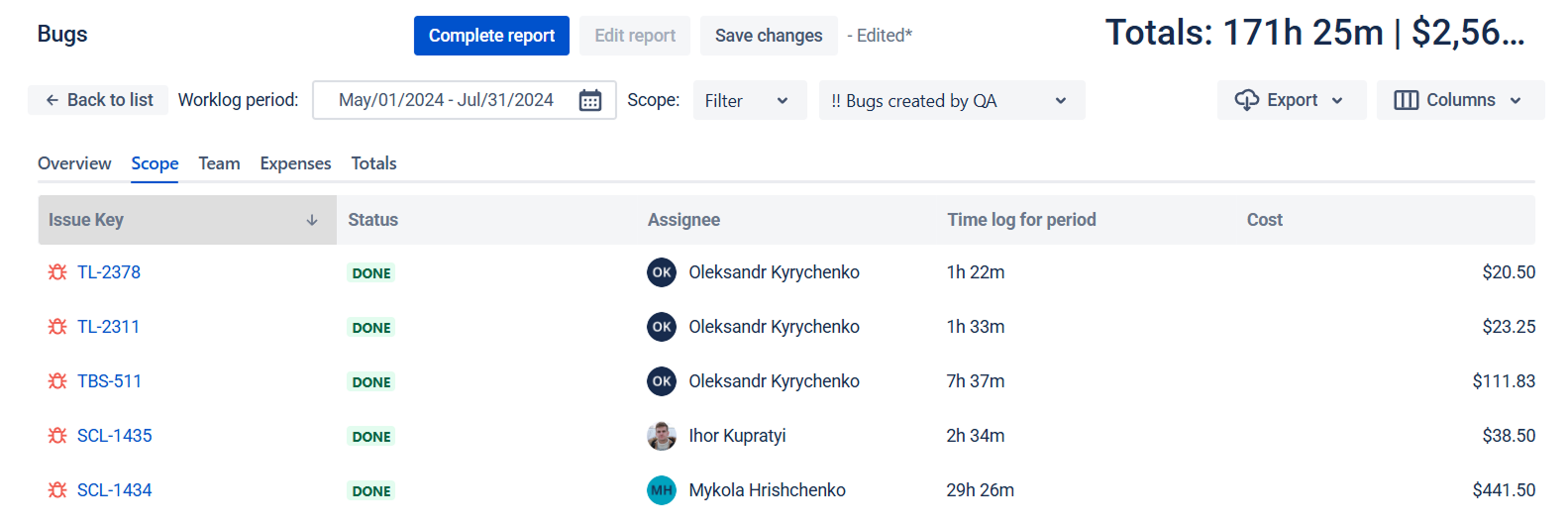Click the $111.83 cost value

(x=1504, y=381)
